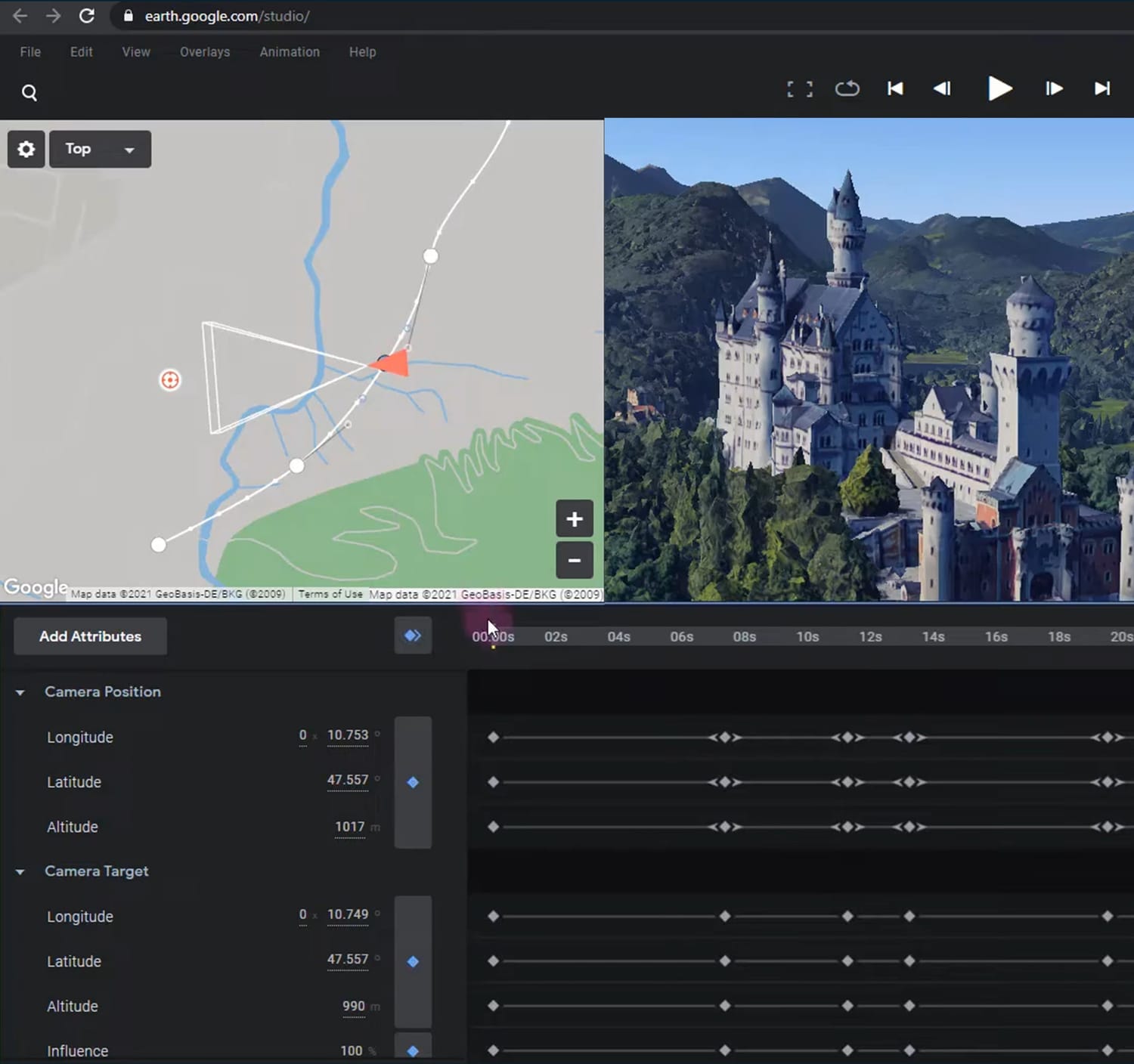Open the Overlays menu

pyautogui.click(x=205, y=52)
